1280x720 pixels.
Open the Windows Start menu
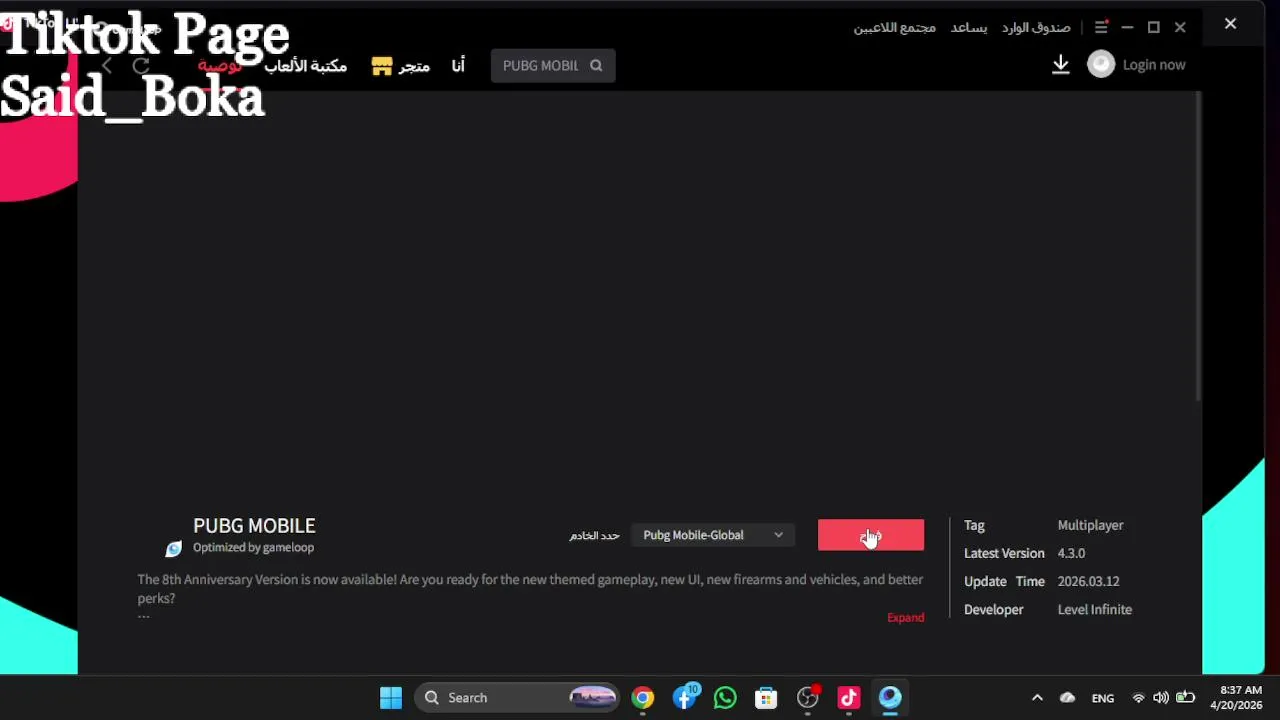point(391,698)
